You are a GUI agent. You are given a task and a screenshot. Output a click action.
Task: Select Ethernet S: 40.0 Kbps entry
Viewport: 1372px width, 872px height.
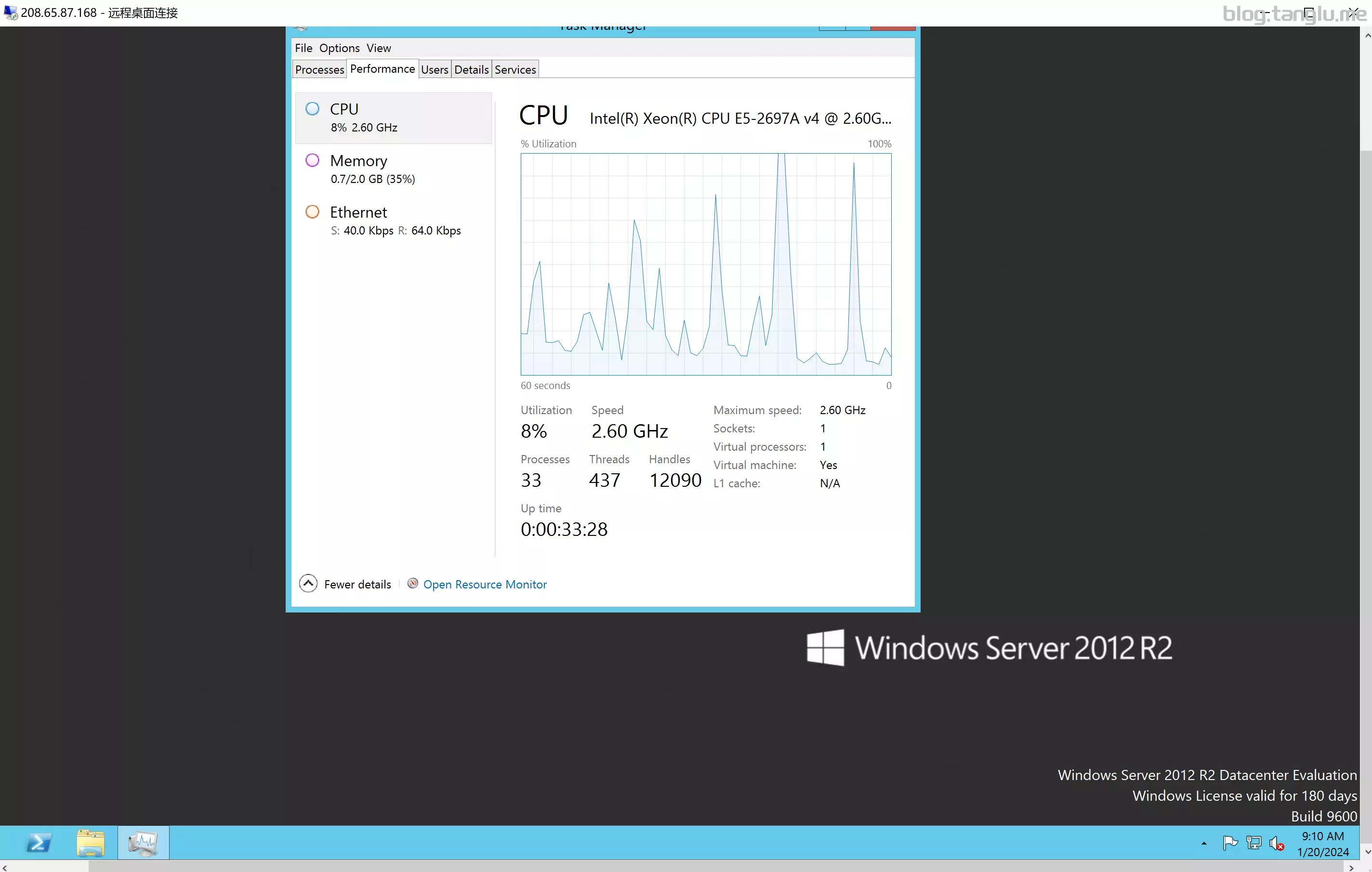click(393, 221)
